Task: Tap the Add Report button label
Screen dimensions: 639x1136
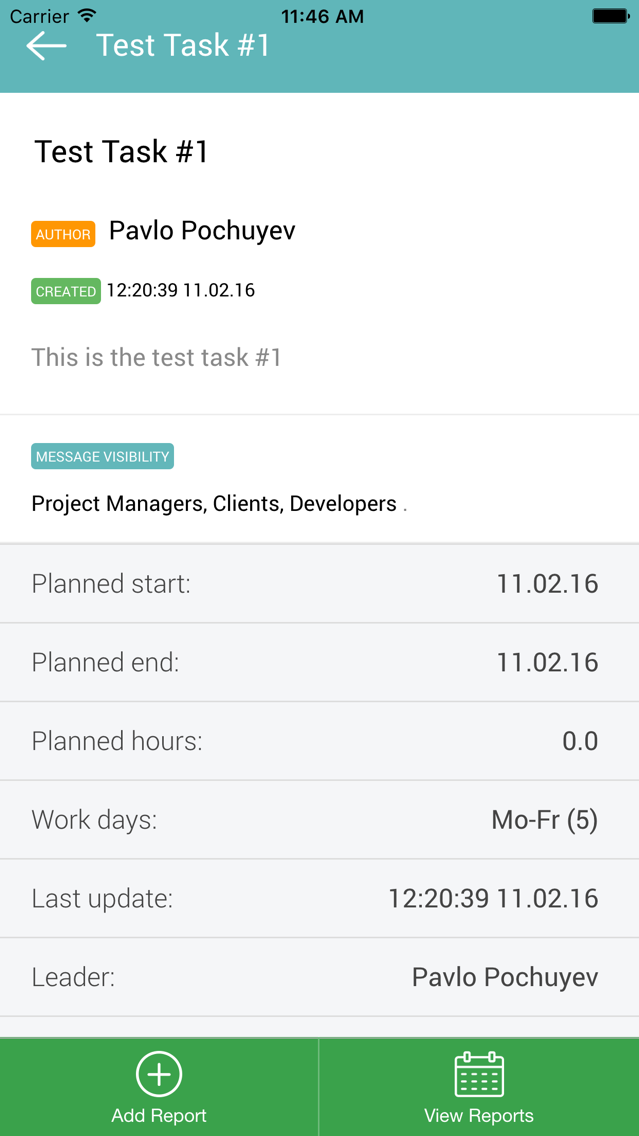Action: tap(159, 1115)
